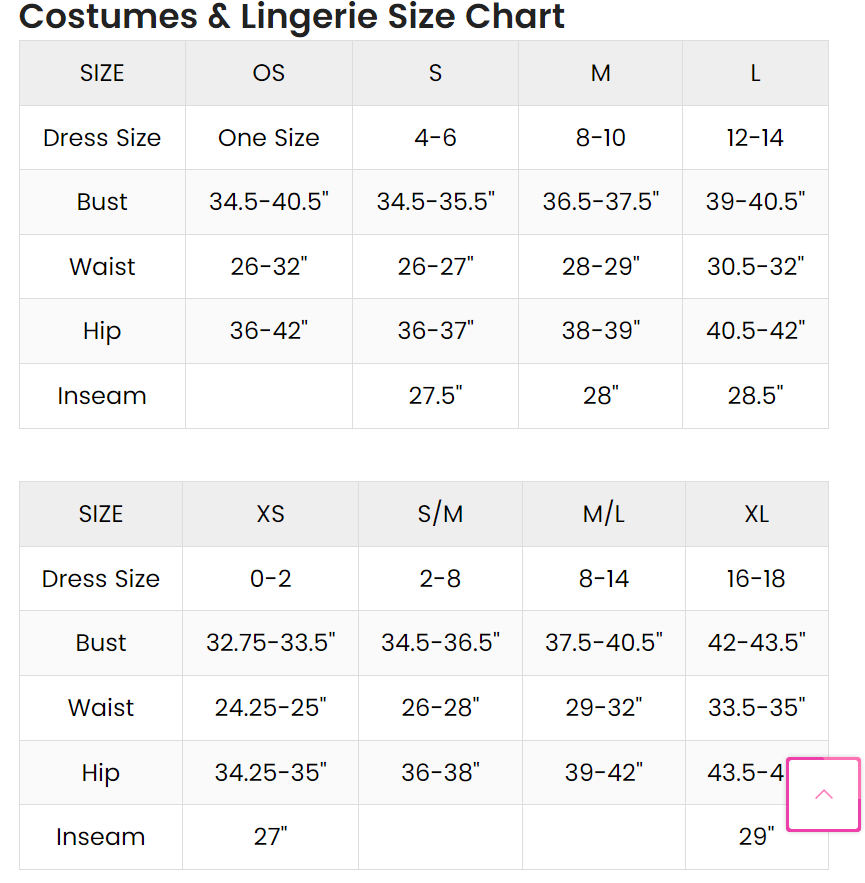The height and width of the screenshot is (883, 865).
Task: Click the M size column header
Action: (x=600, y=73)
